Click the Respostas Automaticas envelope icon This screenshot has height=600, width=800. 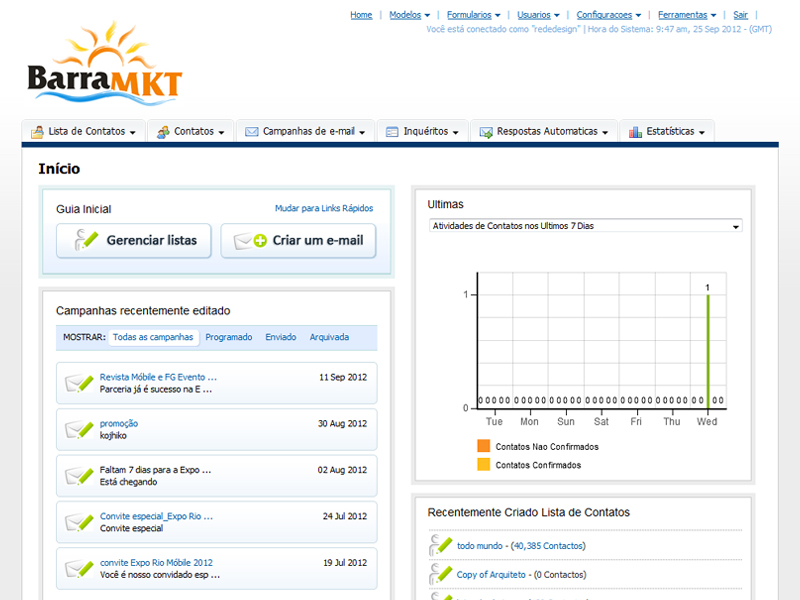click(x=486, y=132)
